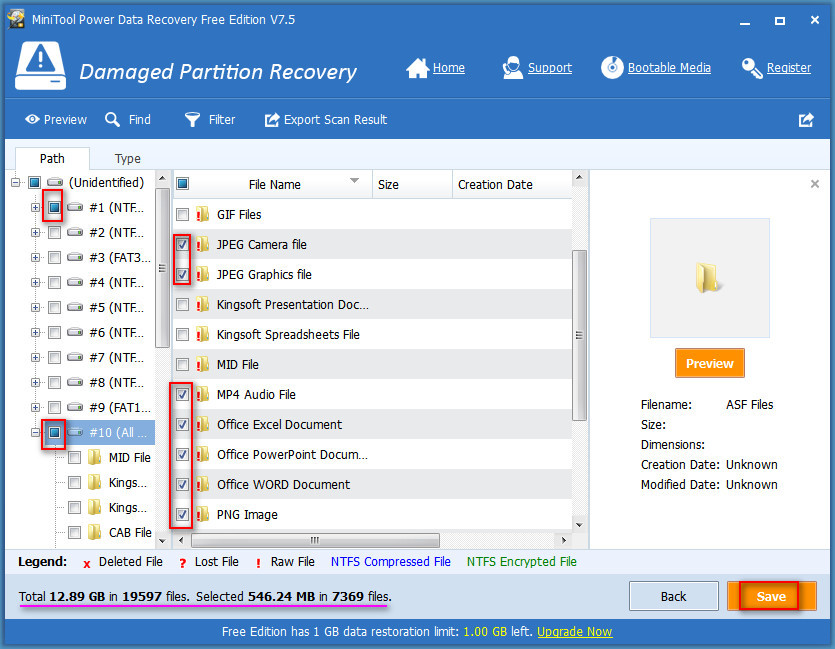Click the Creation Date column header
The width and height of the screenshot is (835, 649).
[512, 184]
